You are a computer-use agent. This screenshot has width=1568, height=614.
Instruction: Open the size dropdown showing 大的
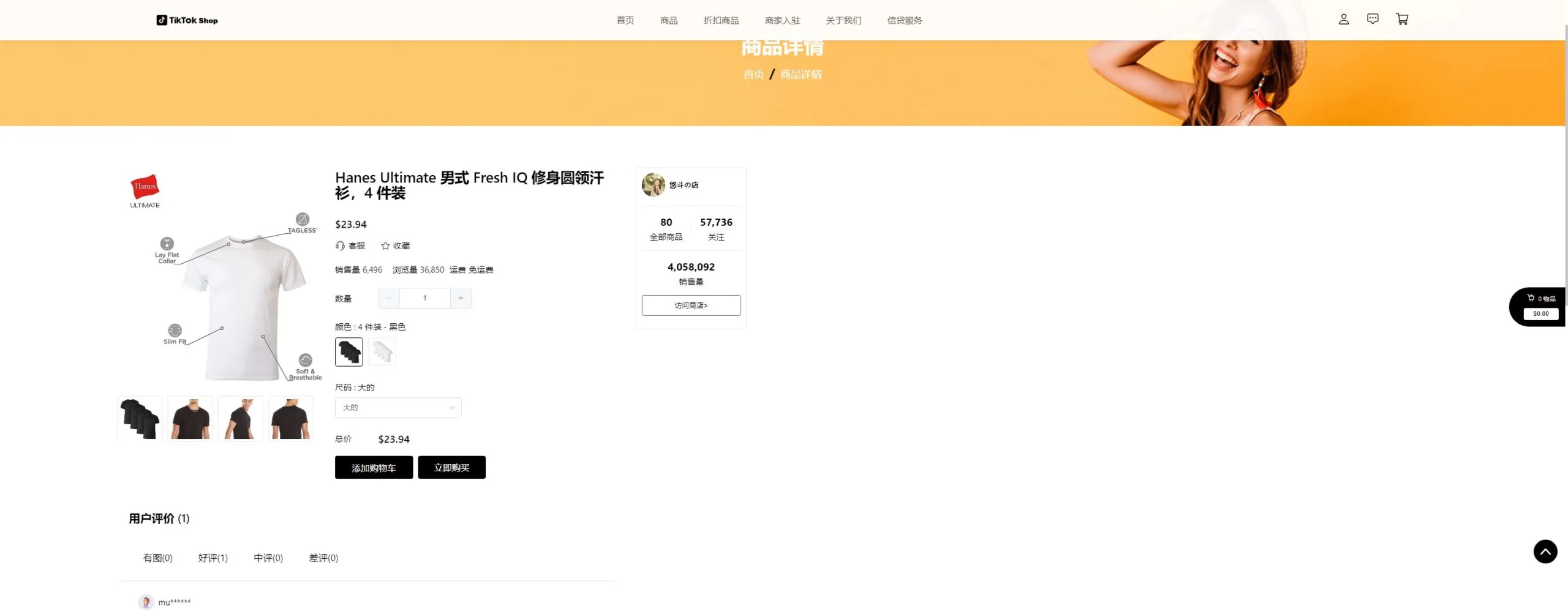[398, 408]
